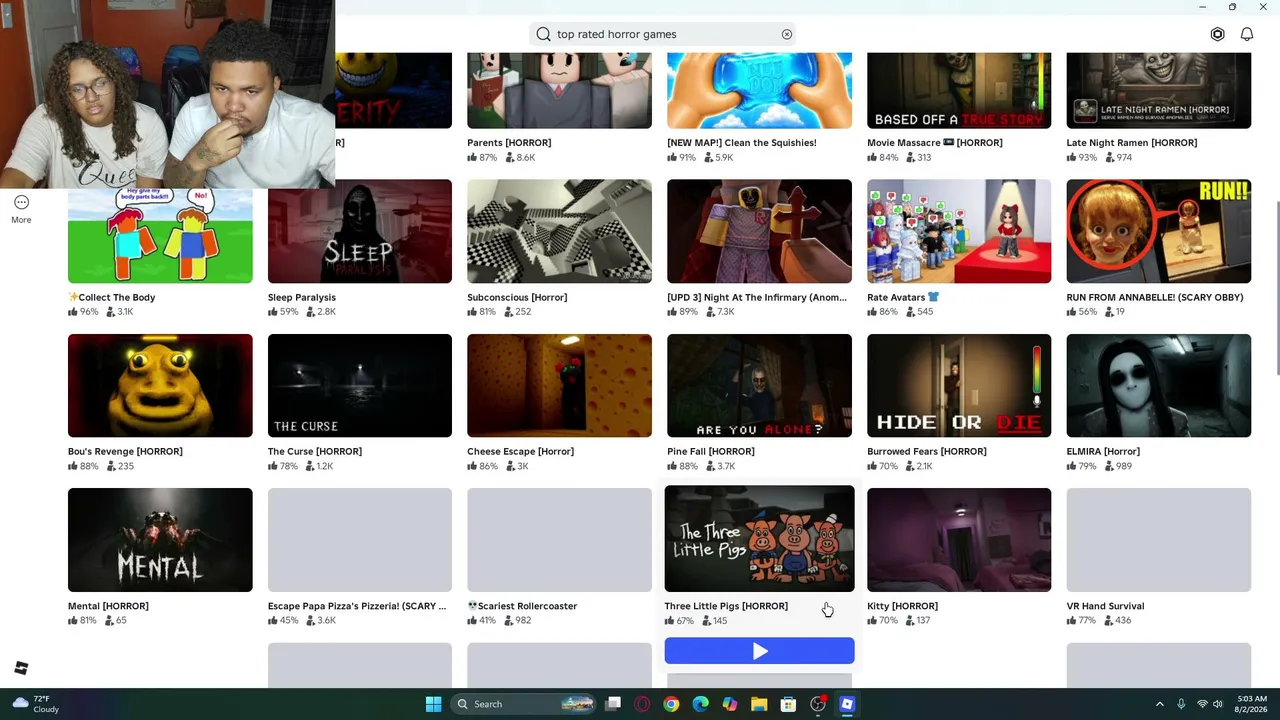Show hidden system tray icons
The image size is (1280, 720).
tap(1160, 704)
